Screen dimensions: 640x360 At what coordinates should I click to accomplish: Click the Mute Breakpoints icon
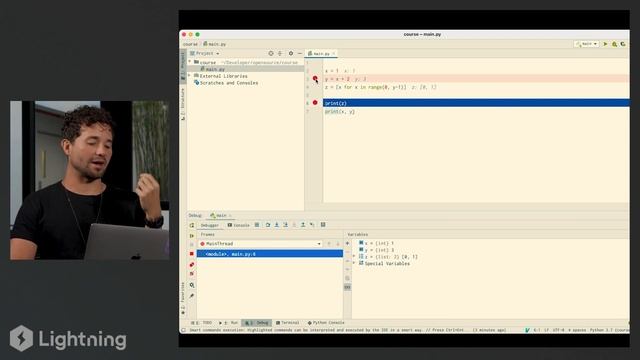pyautogui.click(x=192, y=273)
